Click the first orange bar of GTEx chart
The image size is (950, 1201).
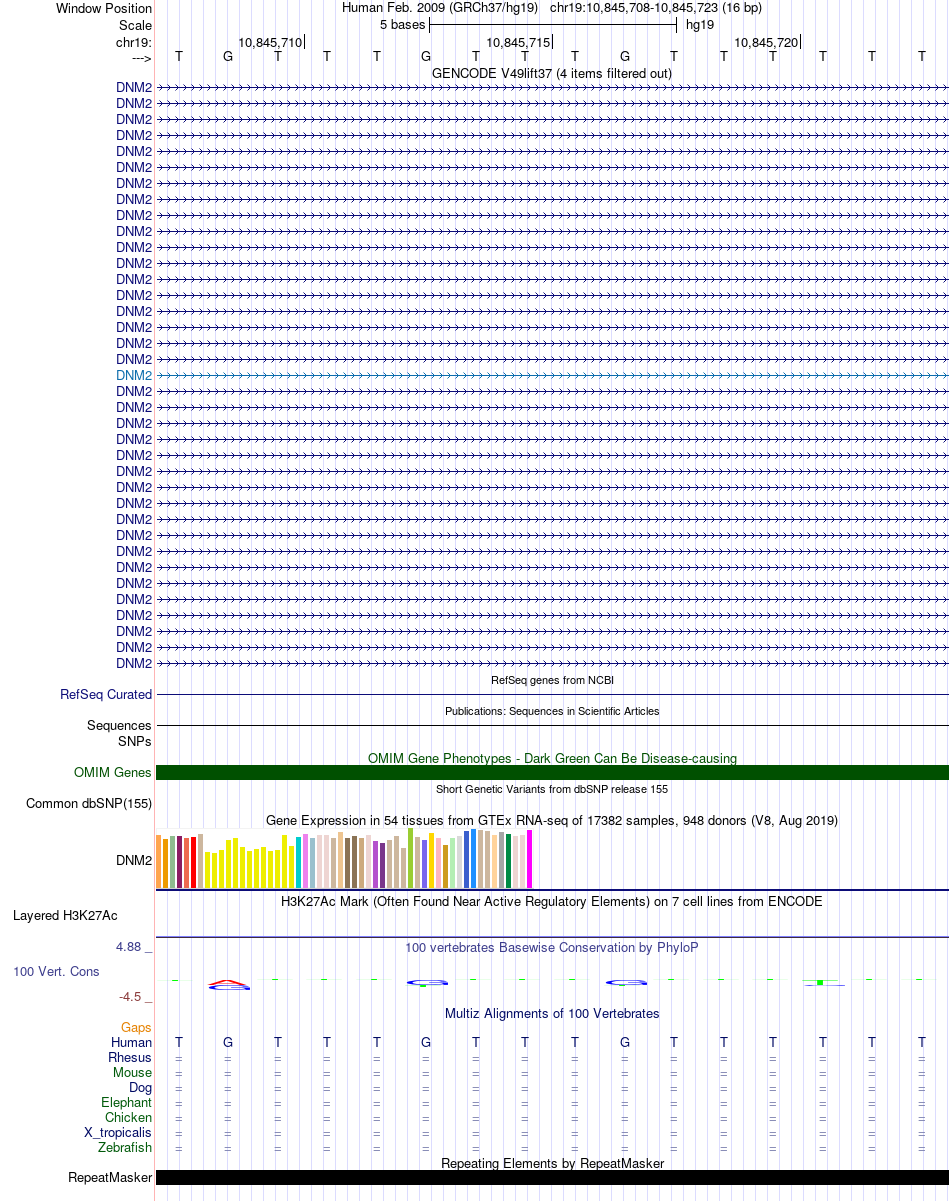click(x=159, y=861)
